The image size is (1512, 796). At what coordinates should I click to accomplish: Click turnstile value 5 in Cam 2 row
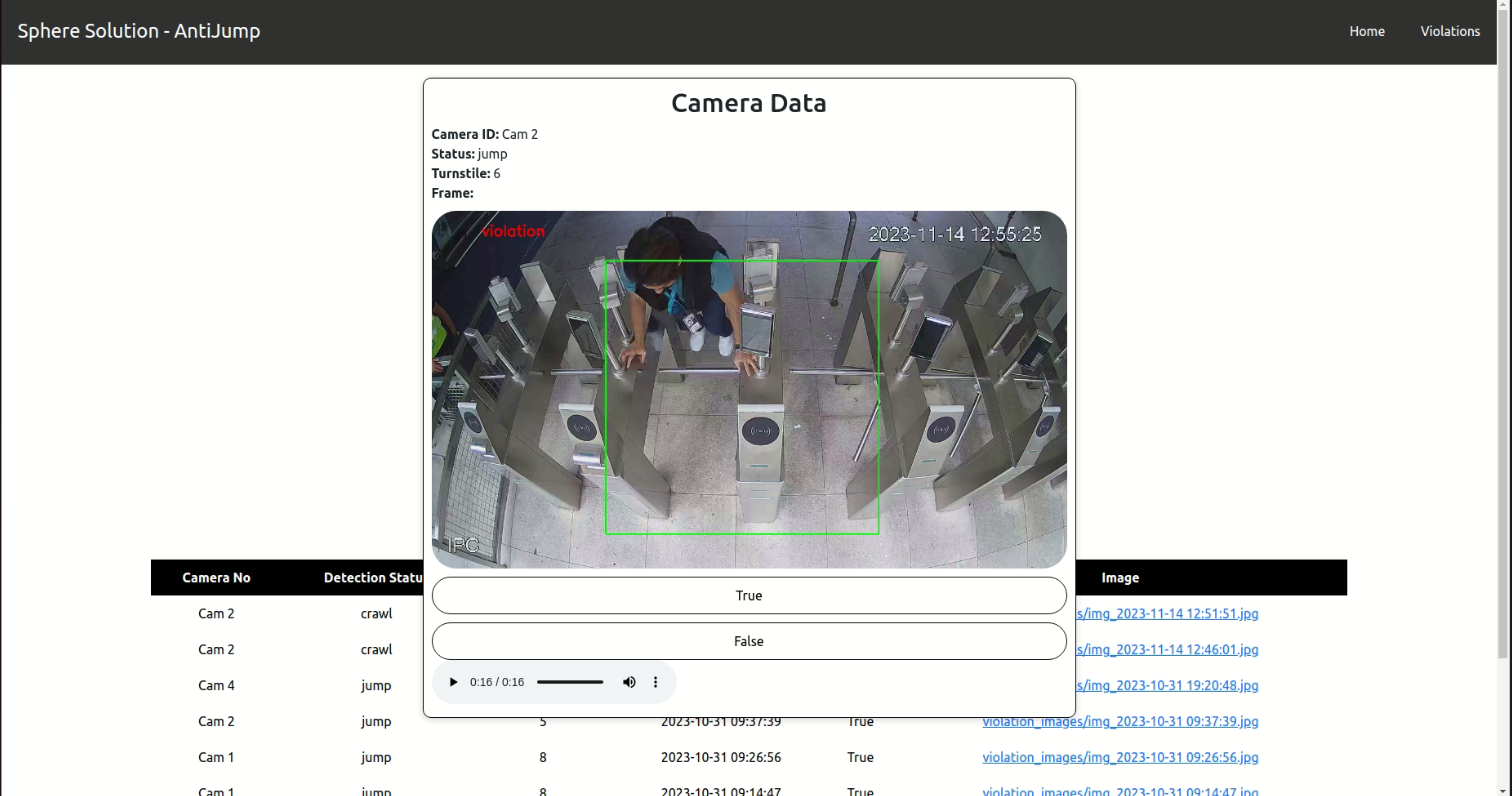tap(543, 721)
